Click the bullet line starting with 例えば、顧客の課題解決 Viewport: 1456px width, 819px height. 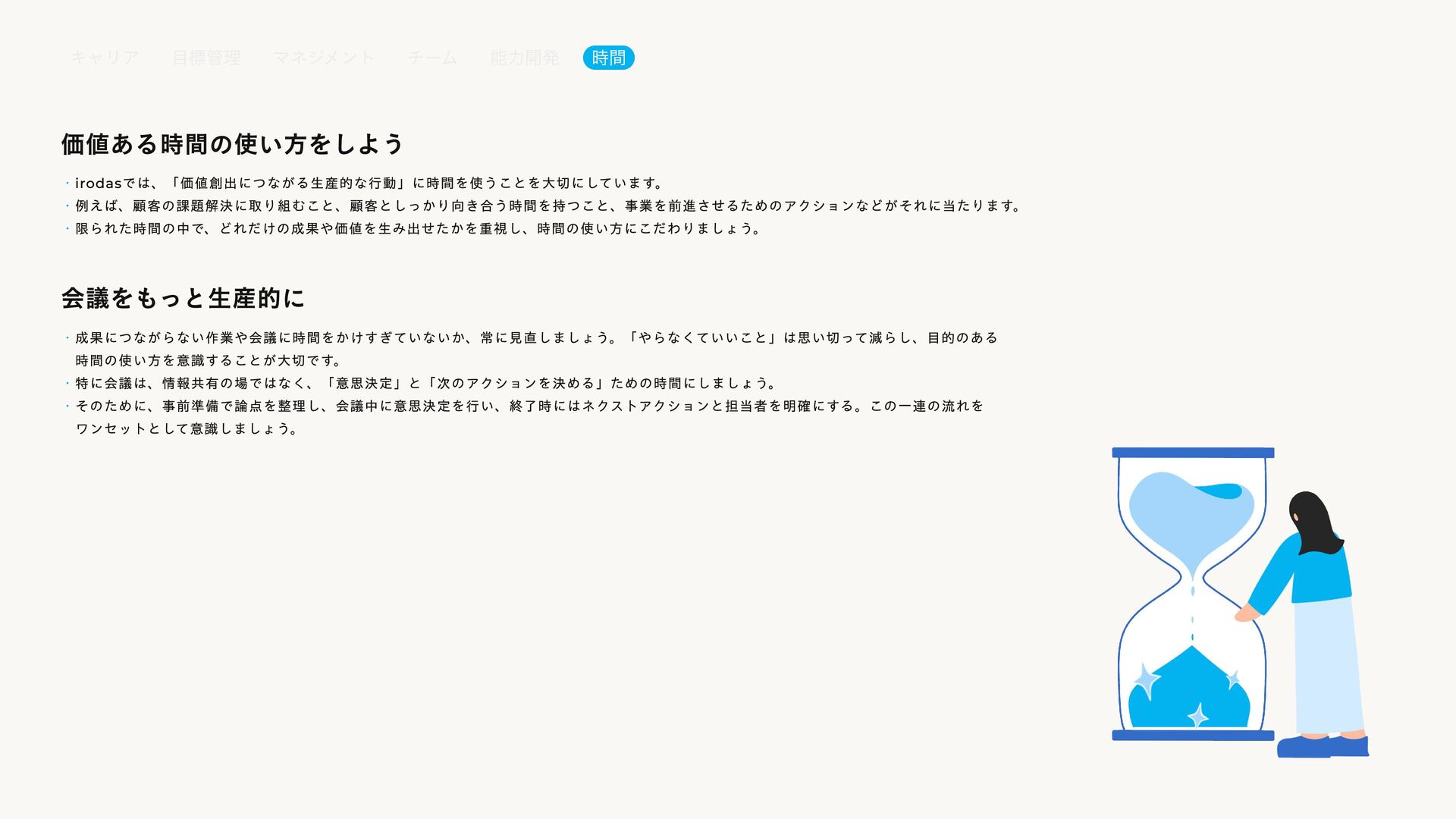(x=546, y=206)
